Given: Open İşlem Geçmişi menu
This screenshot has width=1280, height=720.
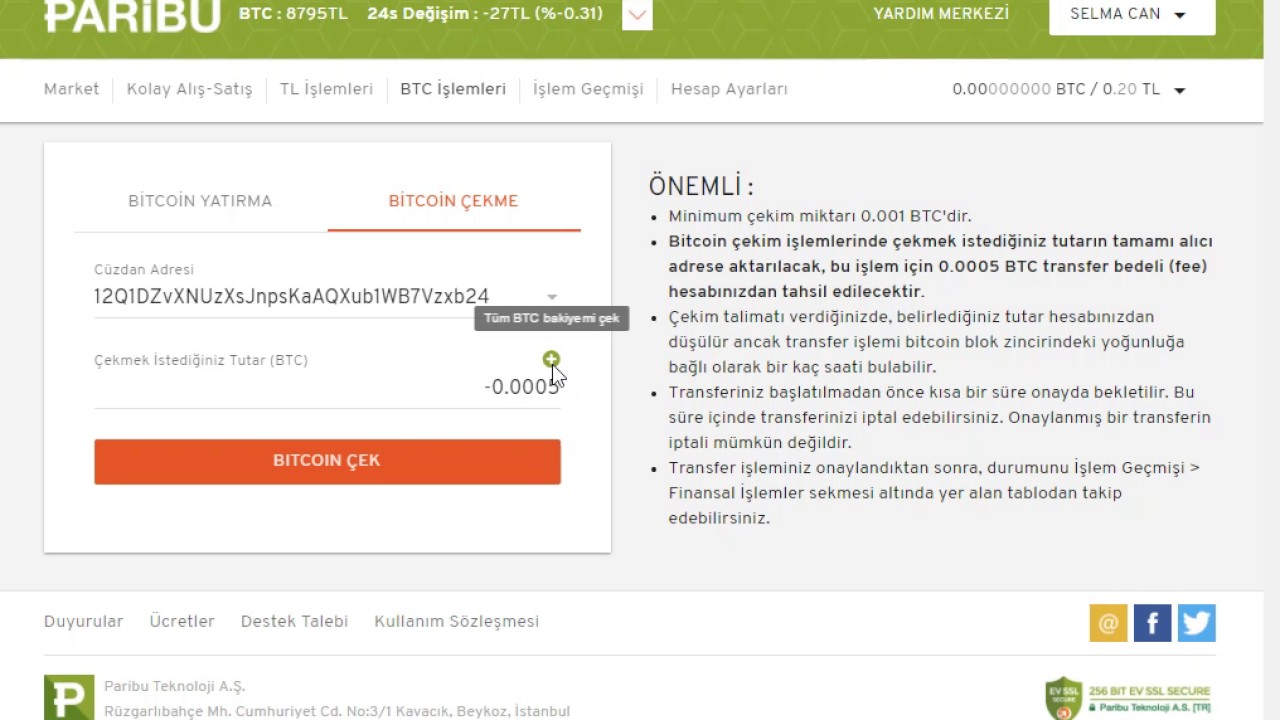Looking at the screenshot, I should click(588, 89).
